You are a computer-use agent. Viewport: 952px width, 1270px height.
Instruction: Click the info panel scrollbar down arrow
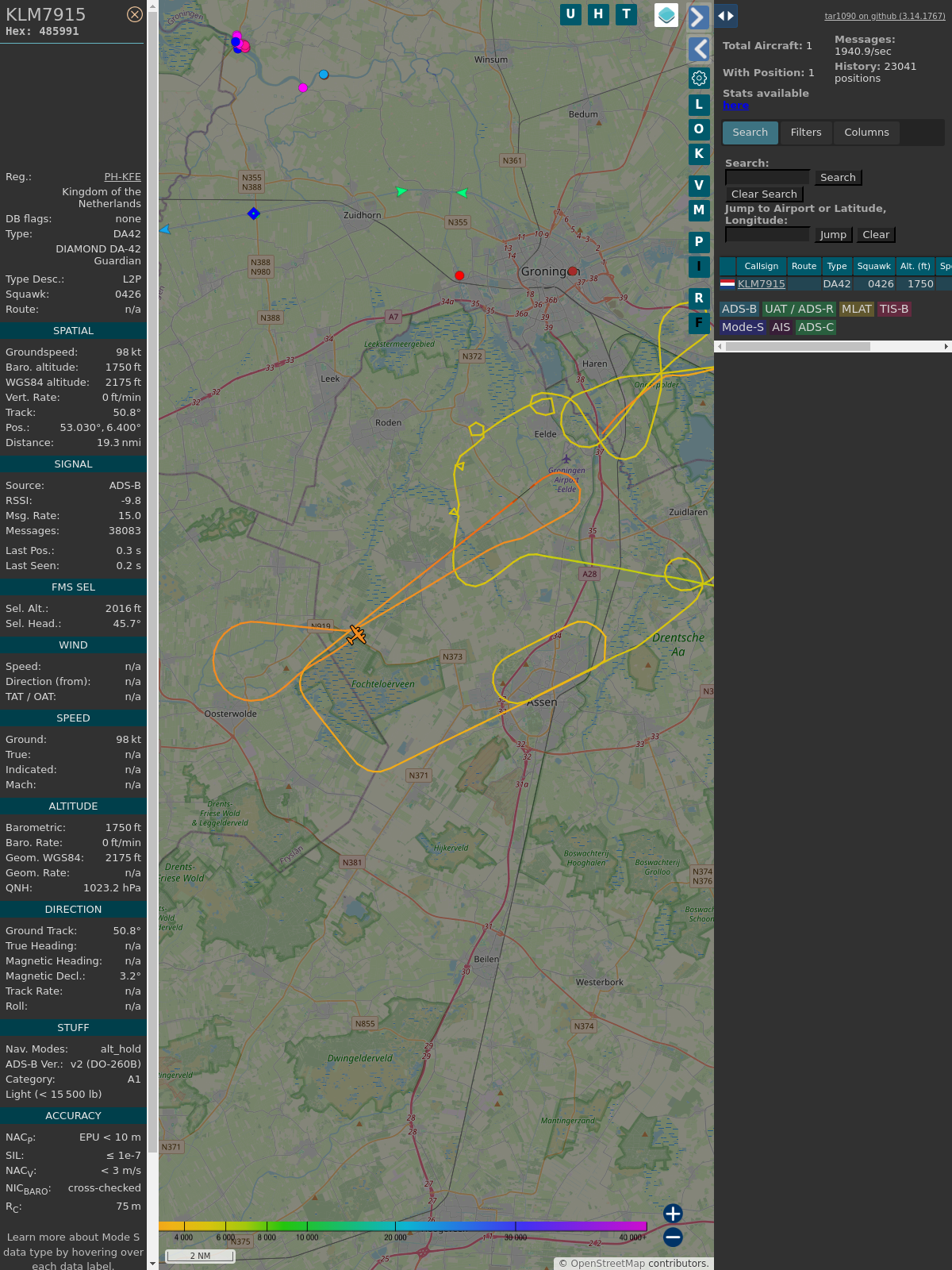(x=152, y=1264)
